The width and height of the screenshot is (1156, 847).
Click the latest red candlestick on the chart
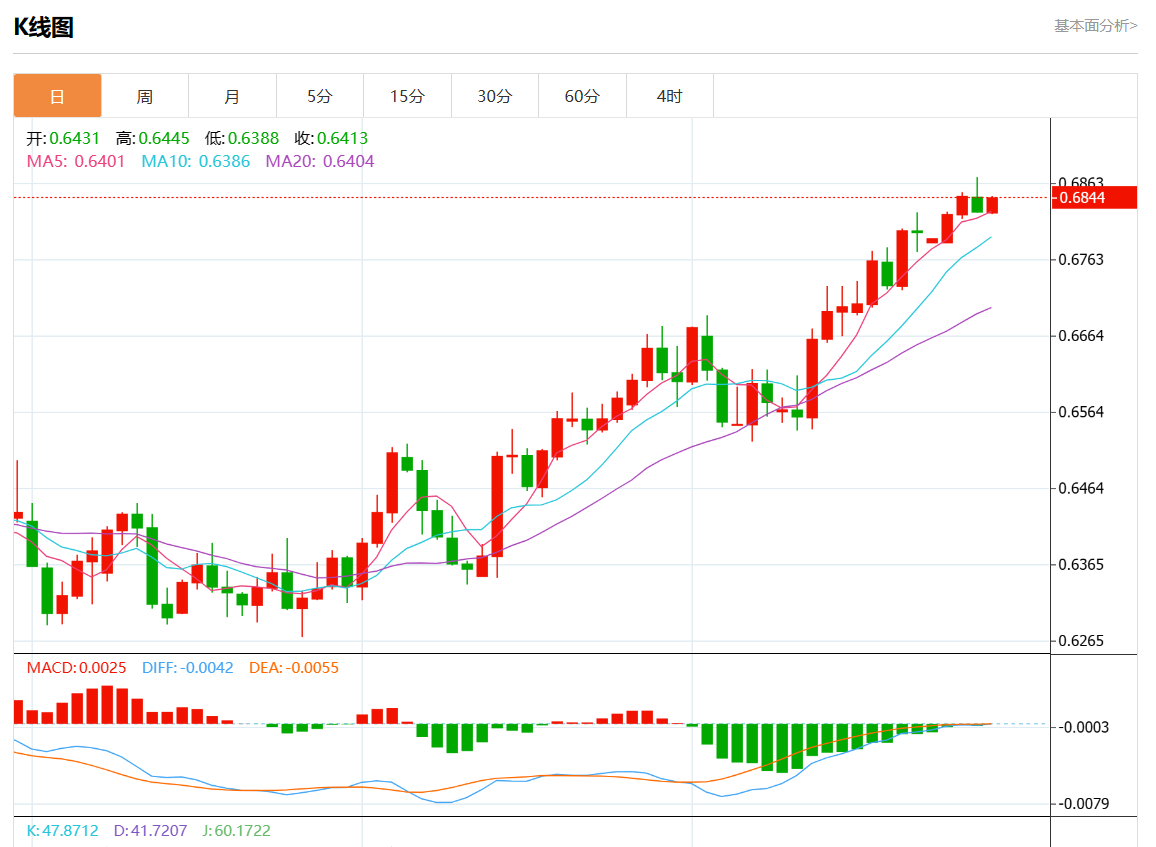click(x=992, y=205)
